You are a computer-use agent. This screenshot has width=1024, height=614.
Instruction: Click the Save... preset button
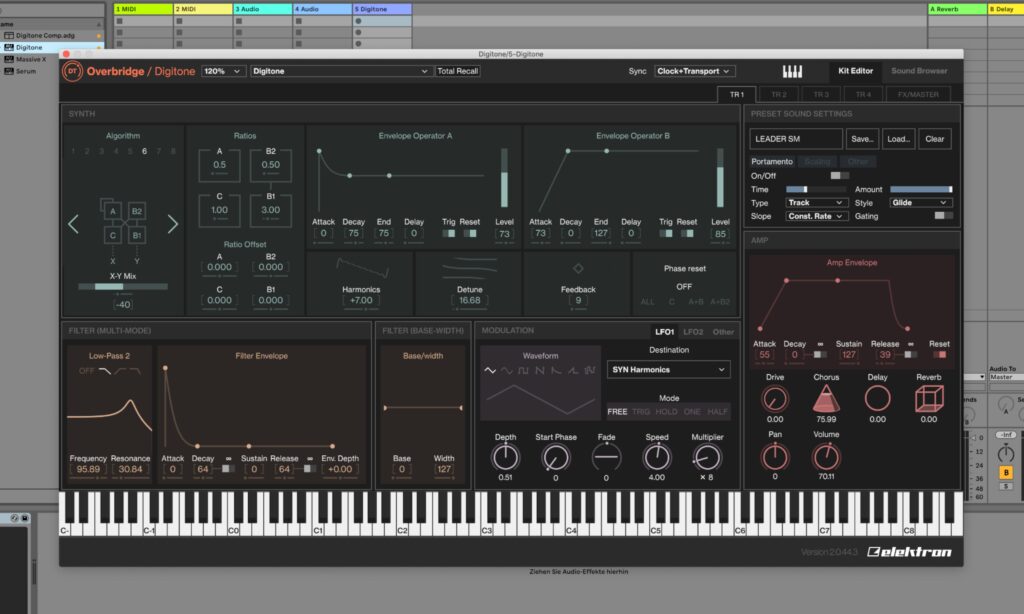(x=862, y=139)
